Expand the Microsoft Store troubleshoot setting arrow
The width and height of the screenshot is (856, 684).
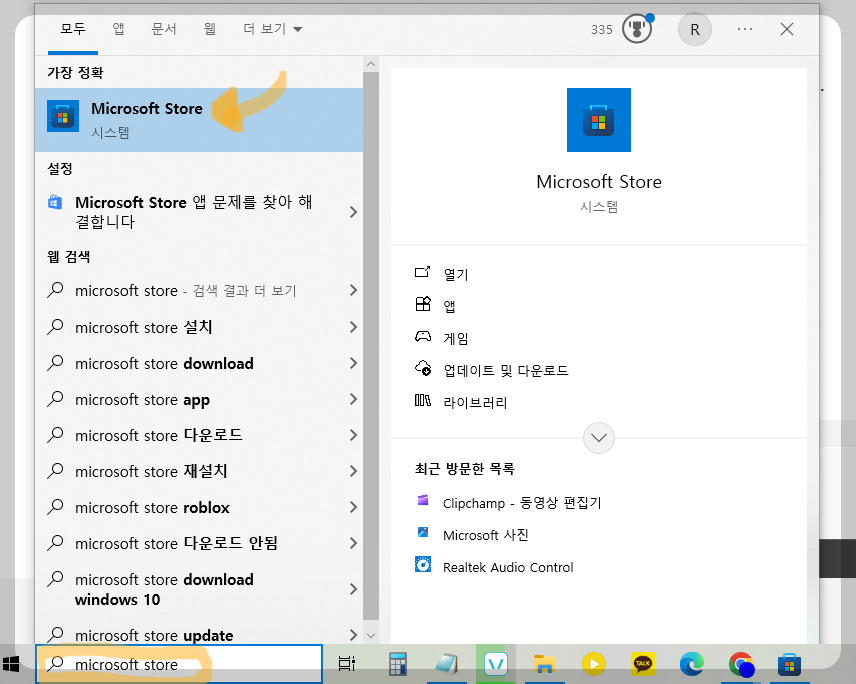click(353, 212)
